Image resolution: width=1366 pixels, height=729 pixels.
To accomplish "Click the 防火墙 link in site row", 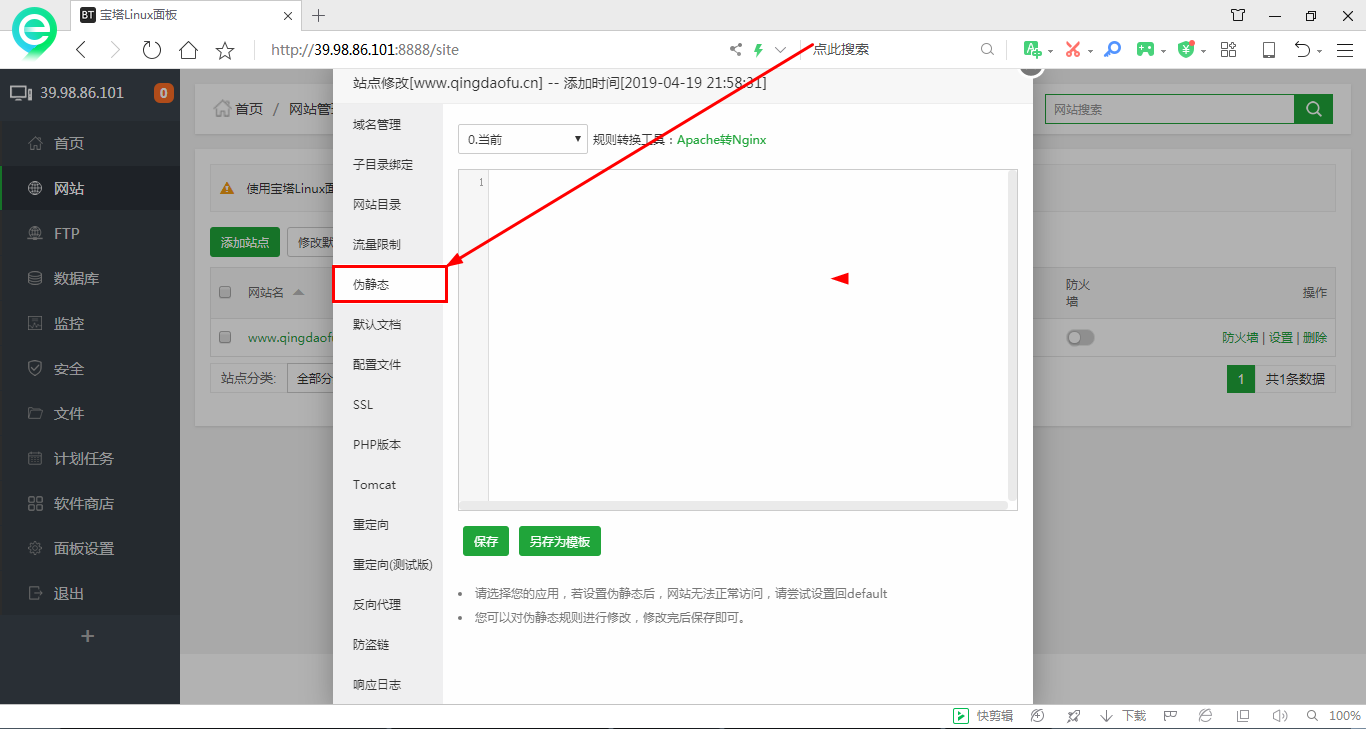I will tap(1240, 338).
